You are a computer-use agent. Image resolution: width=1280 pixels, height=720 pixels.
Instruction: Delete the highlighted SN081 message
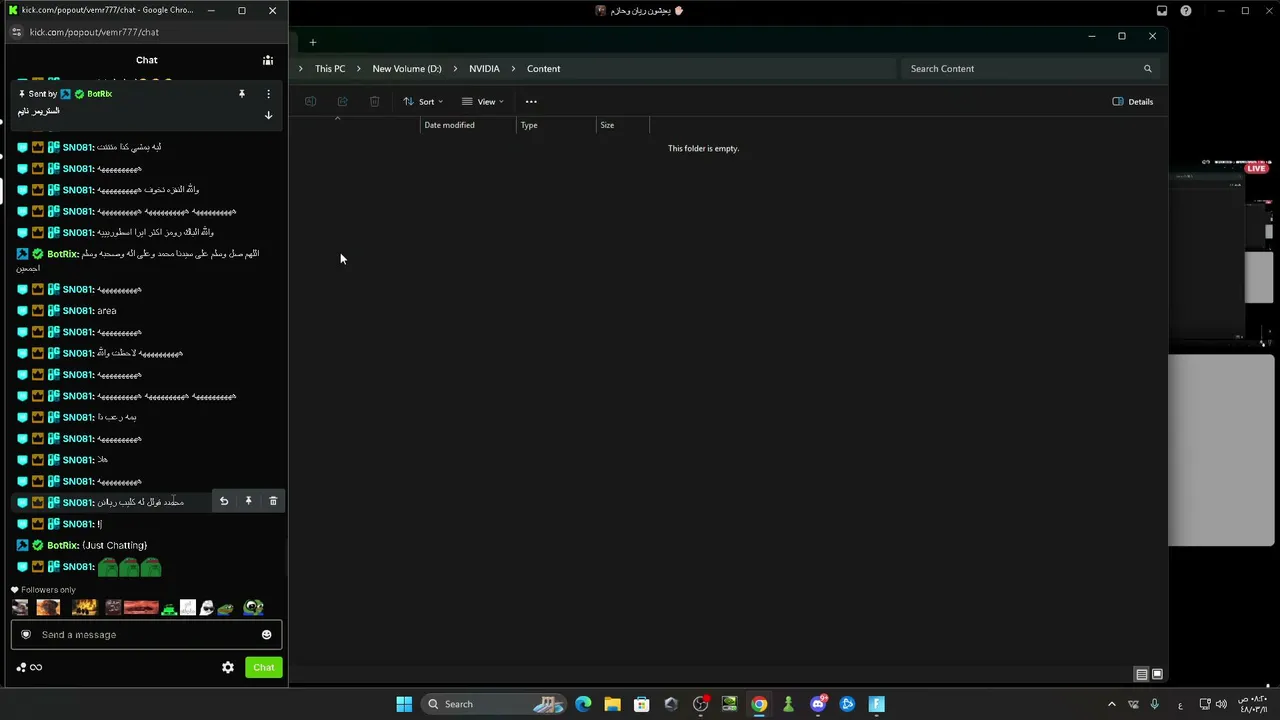[x=273, y=501]
